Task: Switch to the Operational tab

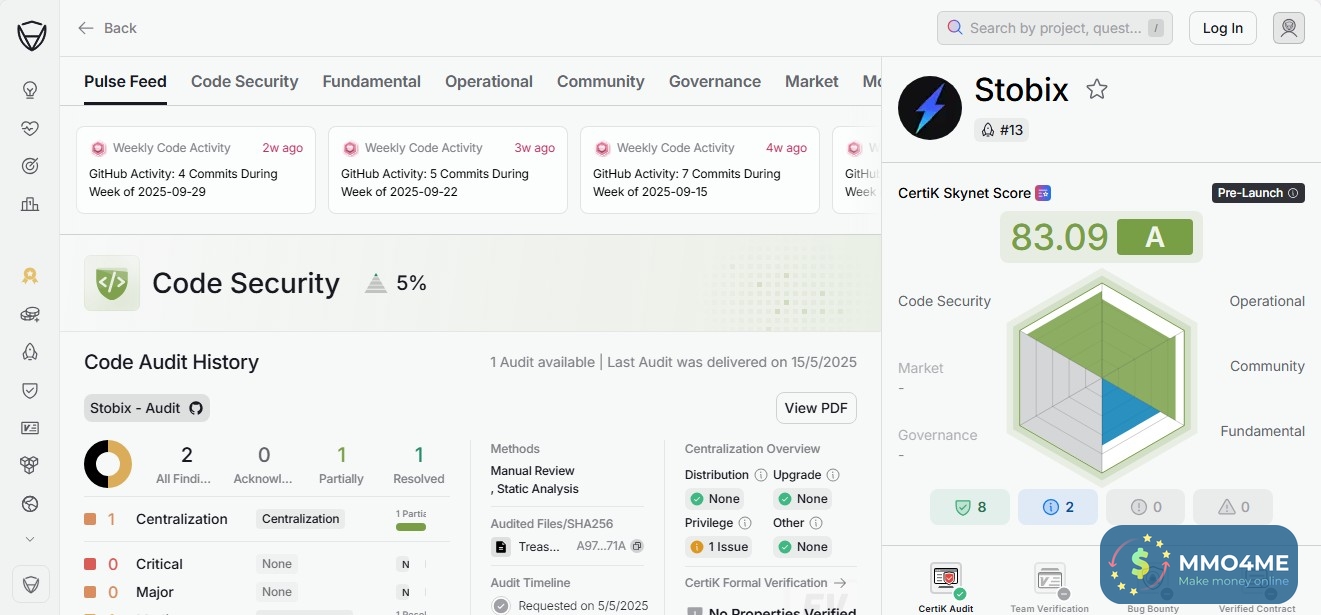Action: pos(489,81)
